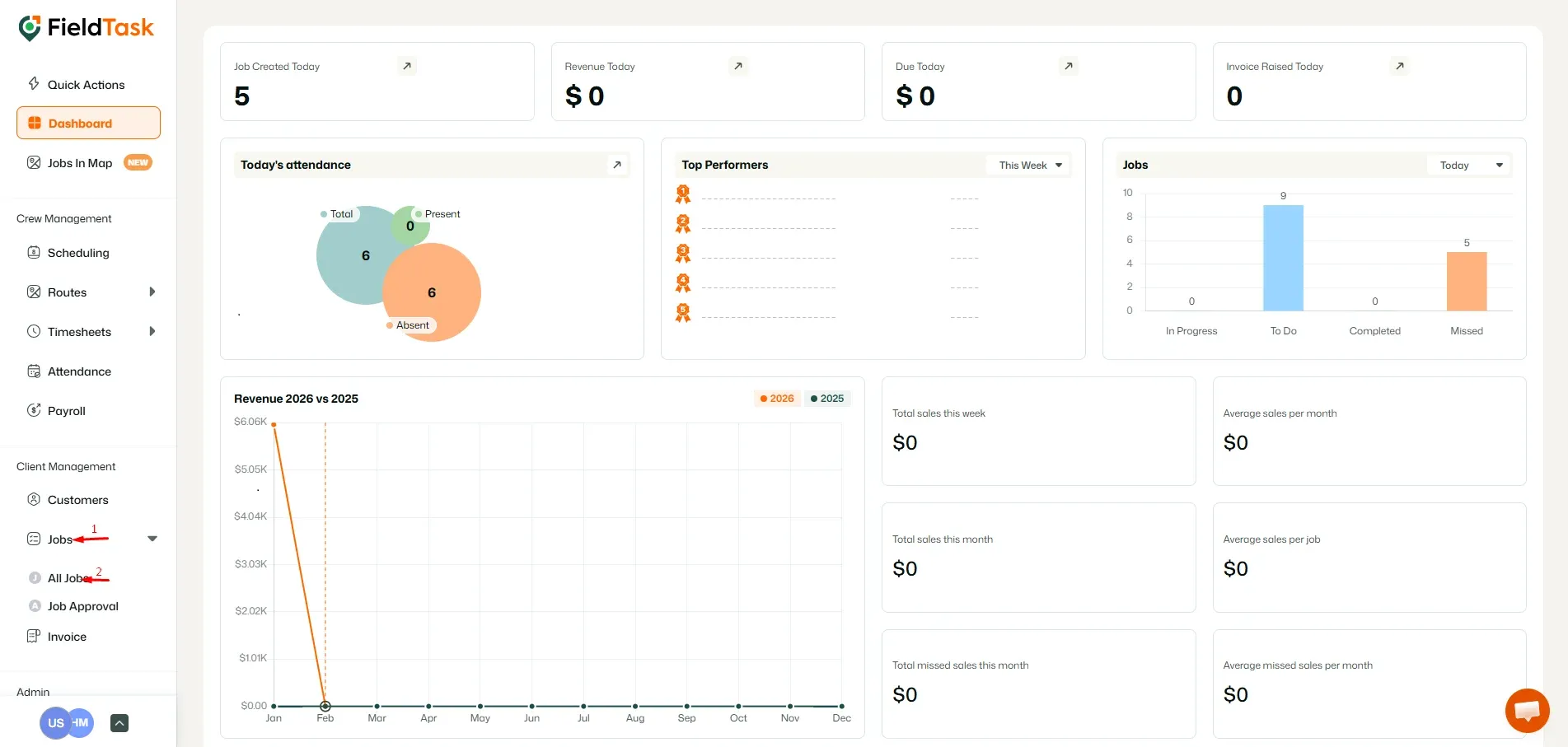Click the orange 2026 color dot in the legend
This screenshot has height=747, width=1568.
(x=764, y=398)
